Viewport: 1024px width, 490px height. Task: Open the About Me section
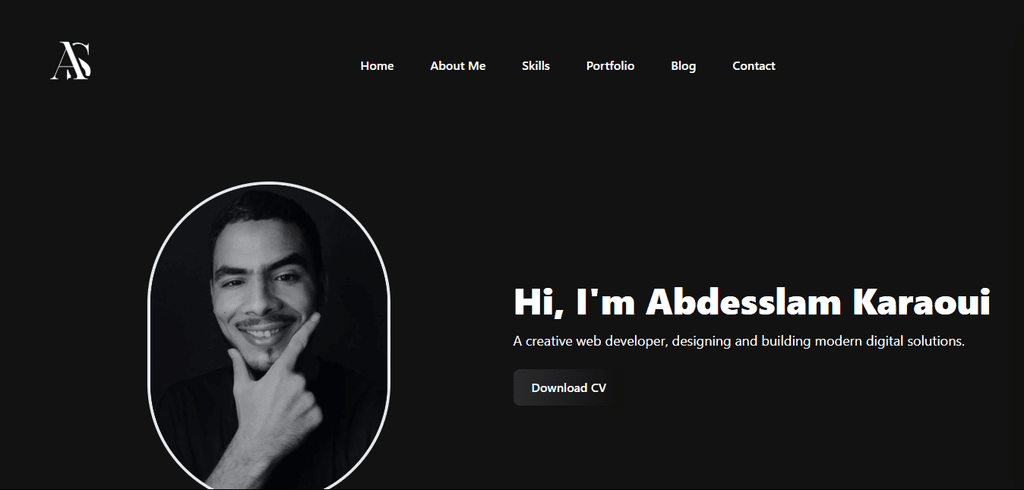point(458,66)
